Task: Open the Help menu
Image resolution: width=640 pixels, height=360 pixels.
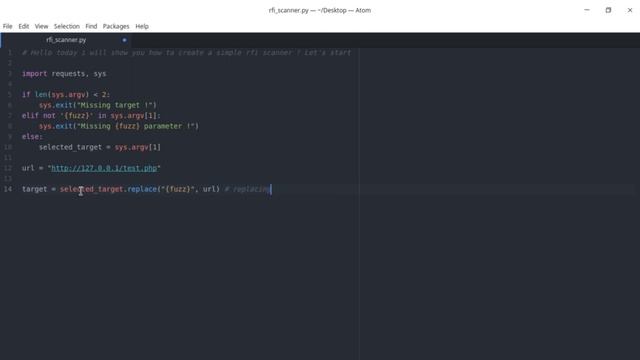Action: 142,26
